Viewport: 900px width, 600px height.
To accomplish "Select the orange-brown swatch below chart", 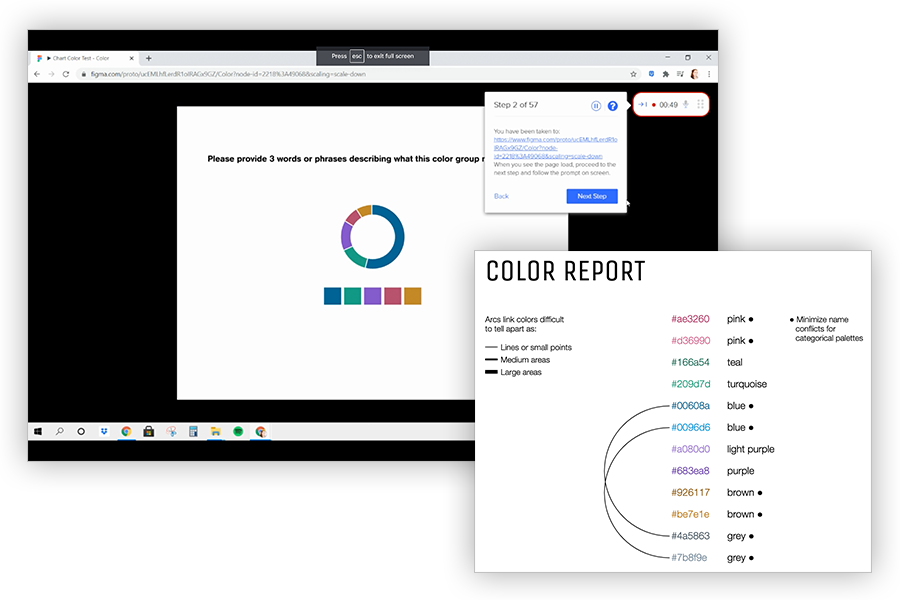I will (413, 296).
